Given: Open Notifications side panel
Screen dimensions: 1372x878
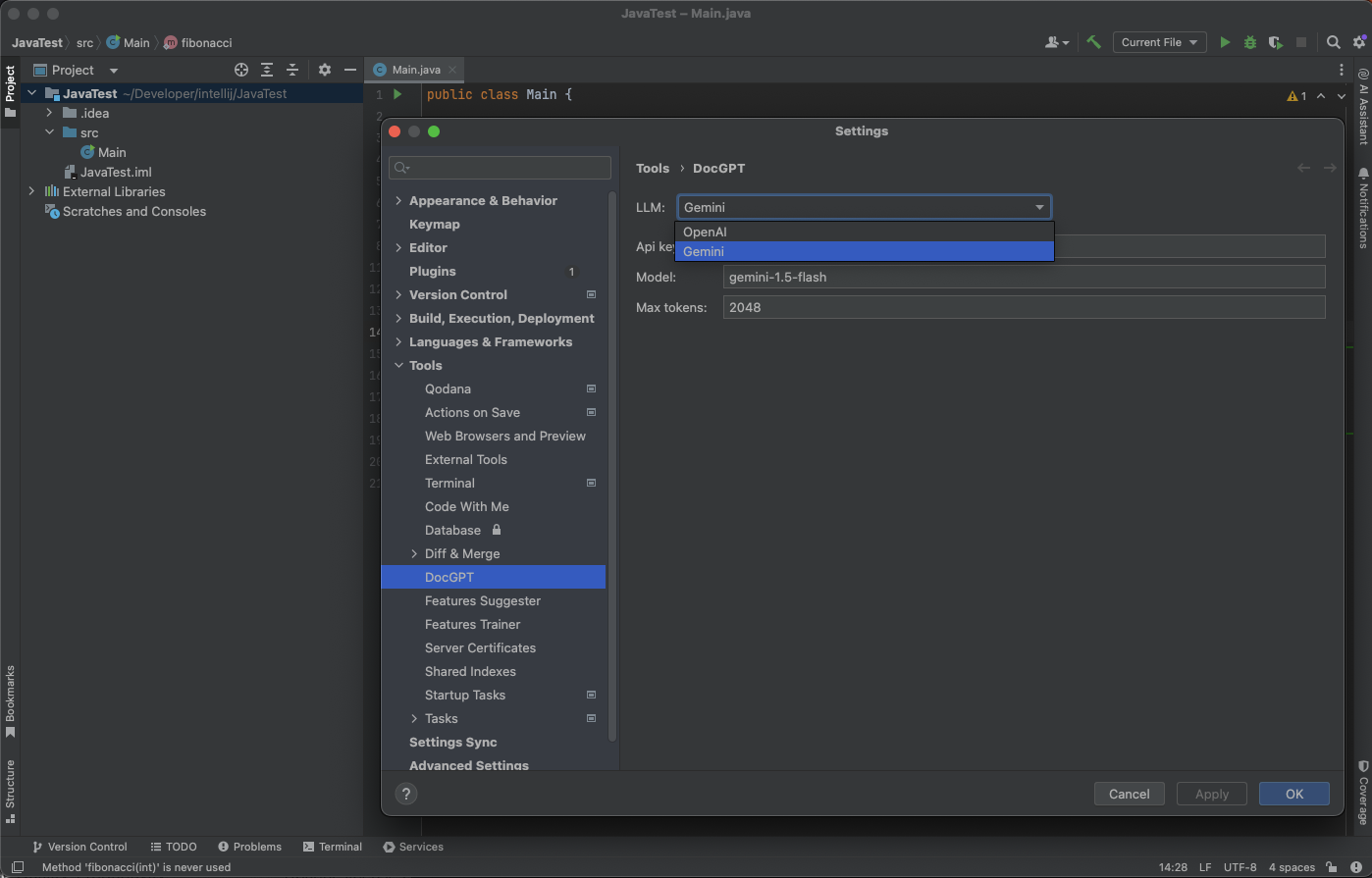Looking at the screenshot, I should coord(1363,208).
